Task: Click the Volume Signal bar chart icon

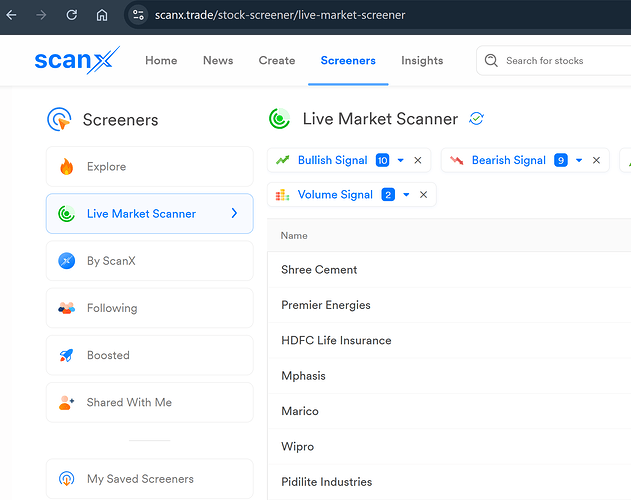Action: (283, 195)
